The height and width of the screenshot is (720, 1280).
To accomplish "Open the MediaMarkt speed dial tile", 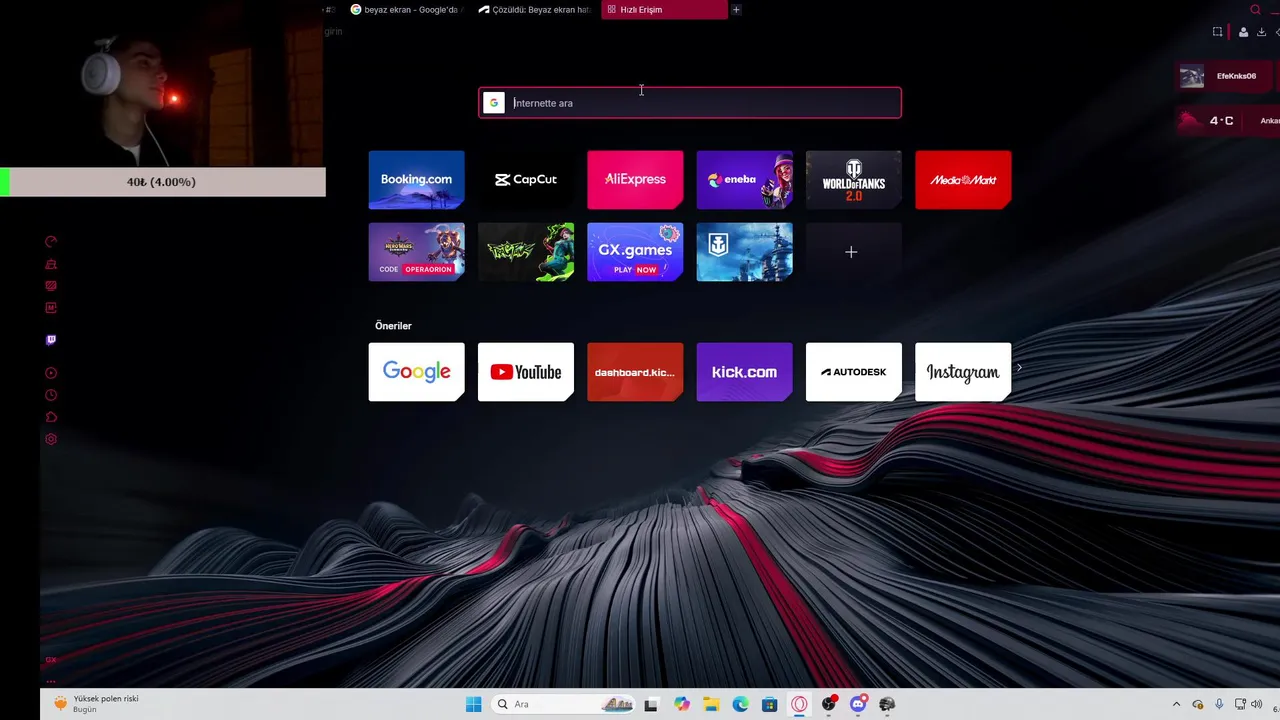I will click(x=963, y=180).
